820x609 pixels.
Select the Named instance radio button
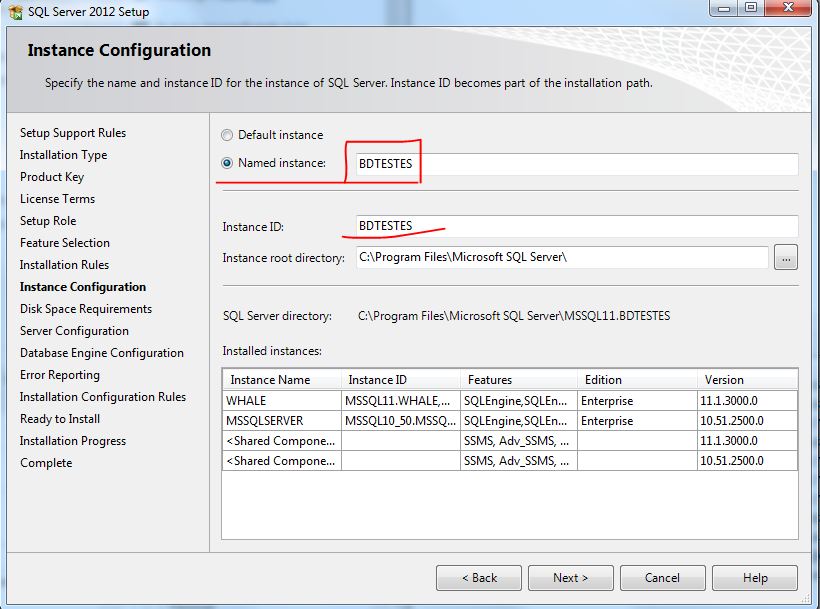pos(226,163)
